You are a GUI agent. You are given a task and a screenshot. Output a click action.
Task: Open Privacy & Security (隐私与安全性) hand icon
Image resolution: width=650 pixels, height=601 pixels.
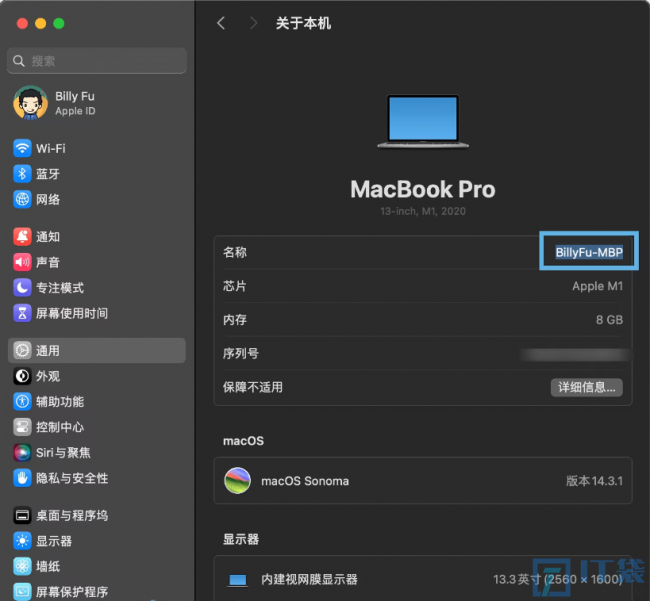22,478
